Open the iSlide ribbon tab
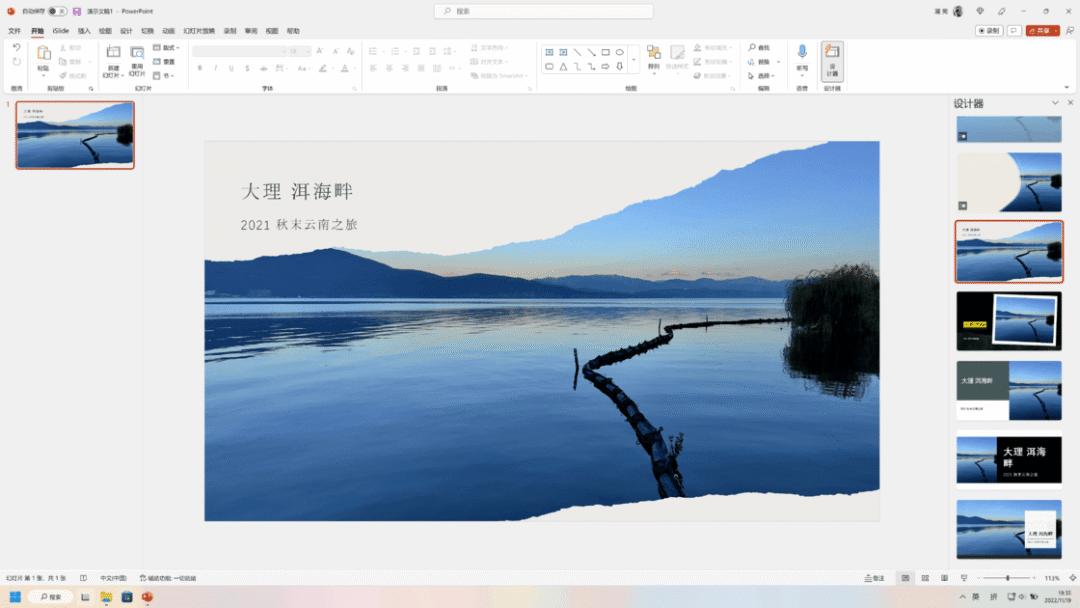This screenshot has height=608, width=1080. coord(61,31)
